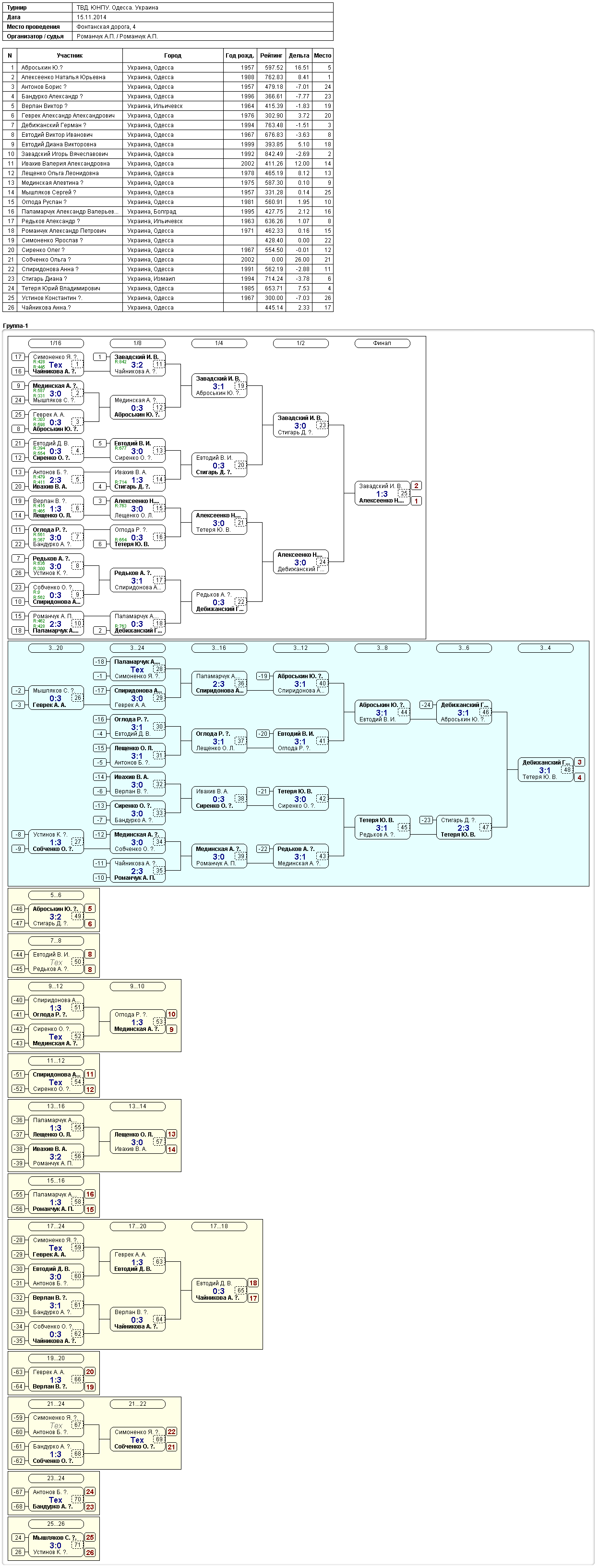The image size is (599, 1568).
Task: Click the '15...16' round header
Action: [55, 1181]
